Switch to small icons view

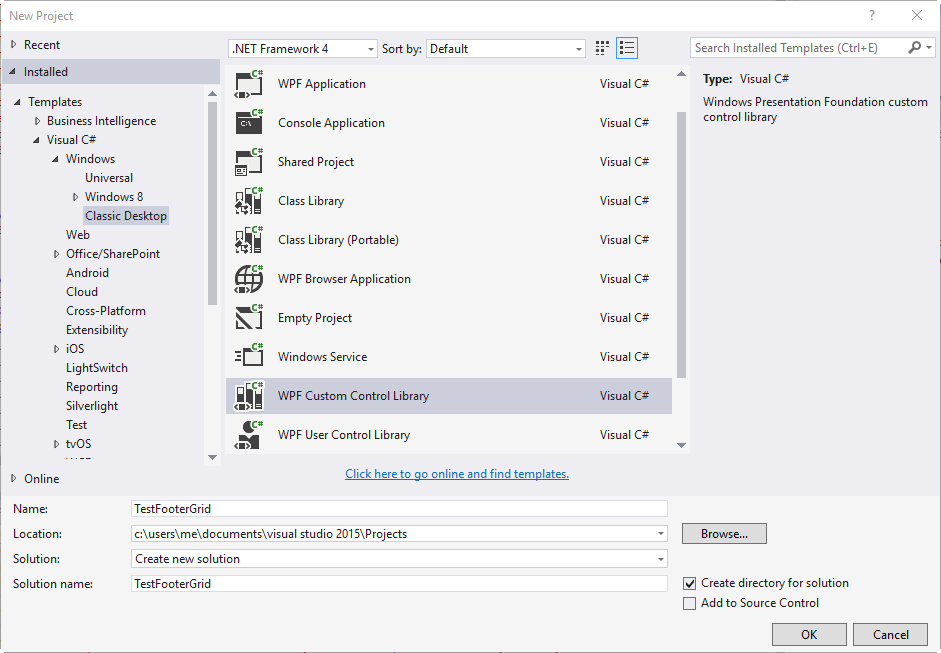point(601,47)
